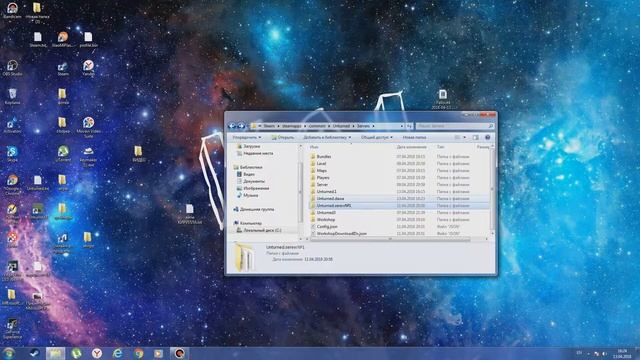The height and width of the screenshot is (360, 640).
Task: Click in the Explorer search field
Action: point(455,126)
